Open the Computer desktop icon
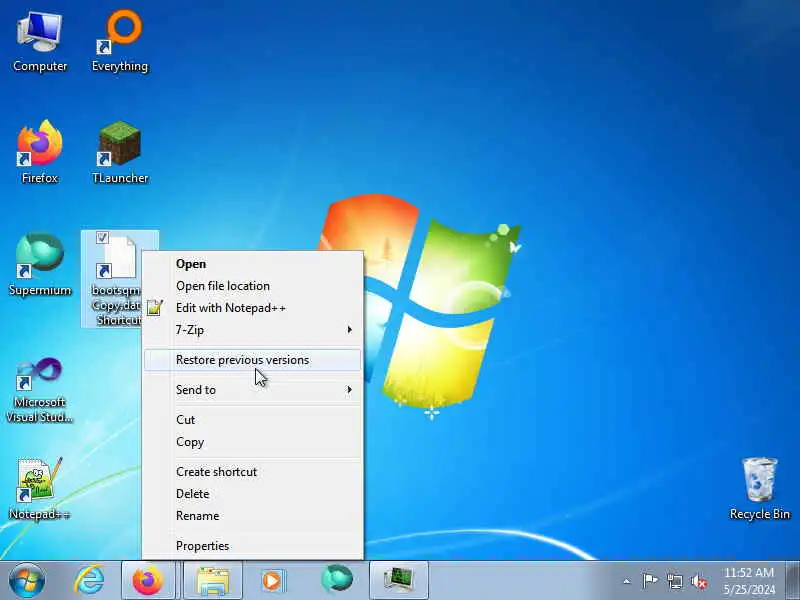Viewport: 800px width, 600px height. (x=40, y=43)
